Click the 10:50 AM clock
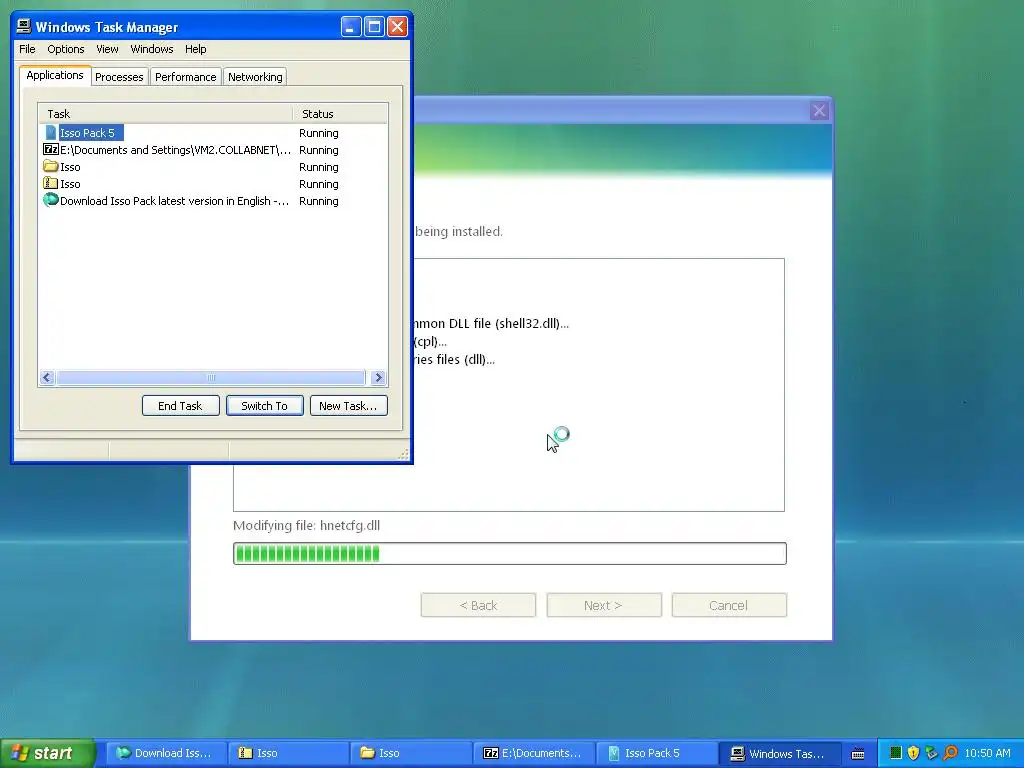Screen dimensions: 1024x768 pos(987,753)
